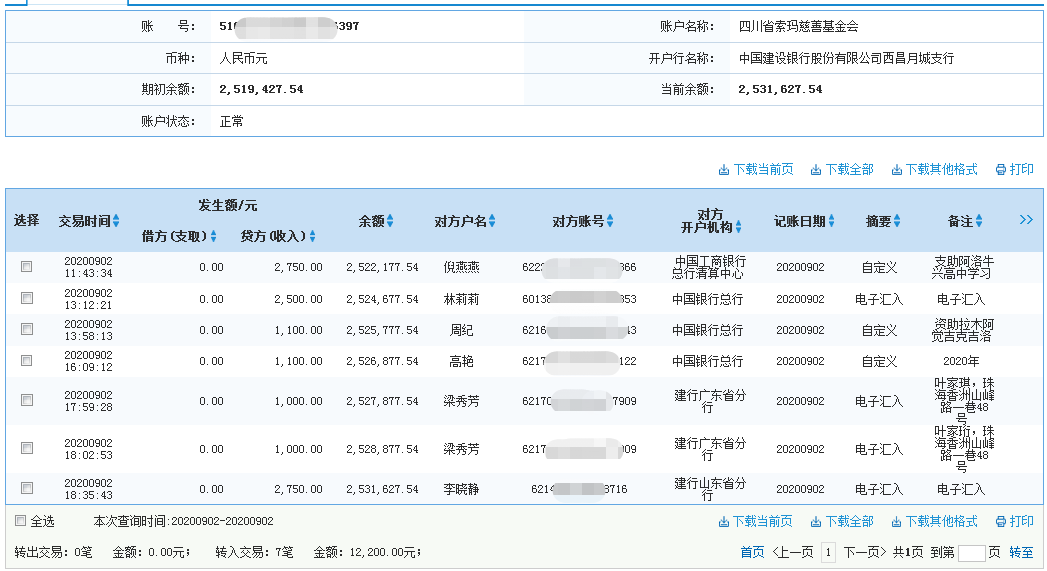Click opening balance 2,519,427.54 value
Image resolution: width=1047 pixels, height=571 pixels.
[x=261, y=89]
